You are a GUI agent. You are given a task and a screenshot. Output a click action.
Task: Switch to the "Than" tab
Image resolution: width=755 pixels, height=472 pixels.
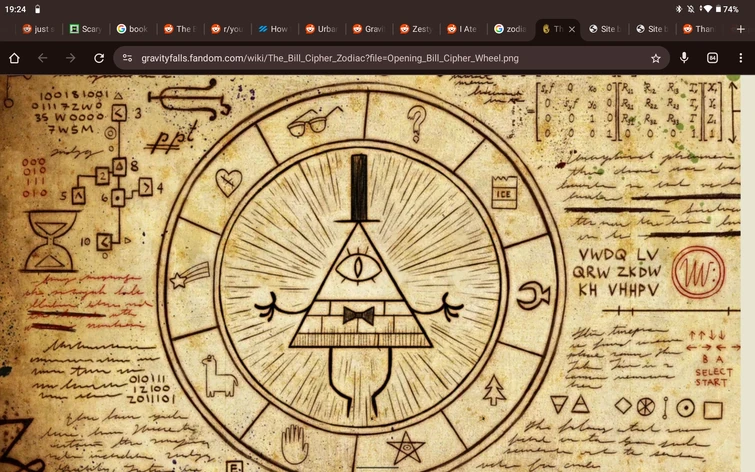(699, 29)
